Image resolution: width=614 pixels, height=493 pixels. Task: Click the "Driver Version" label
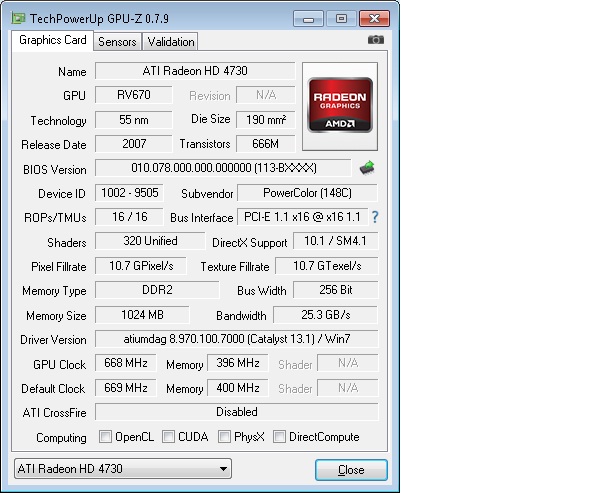click(53, 340)
